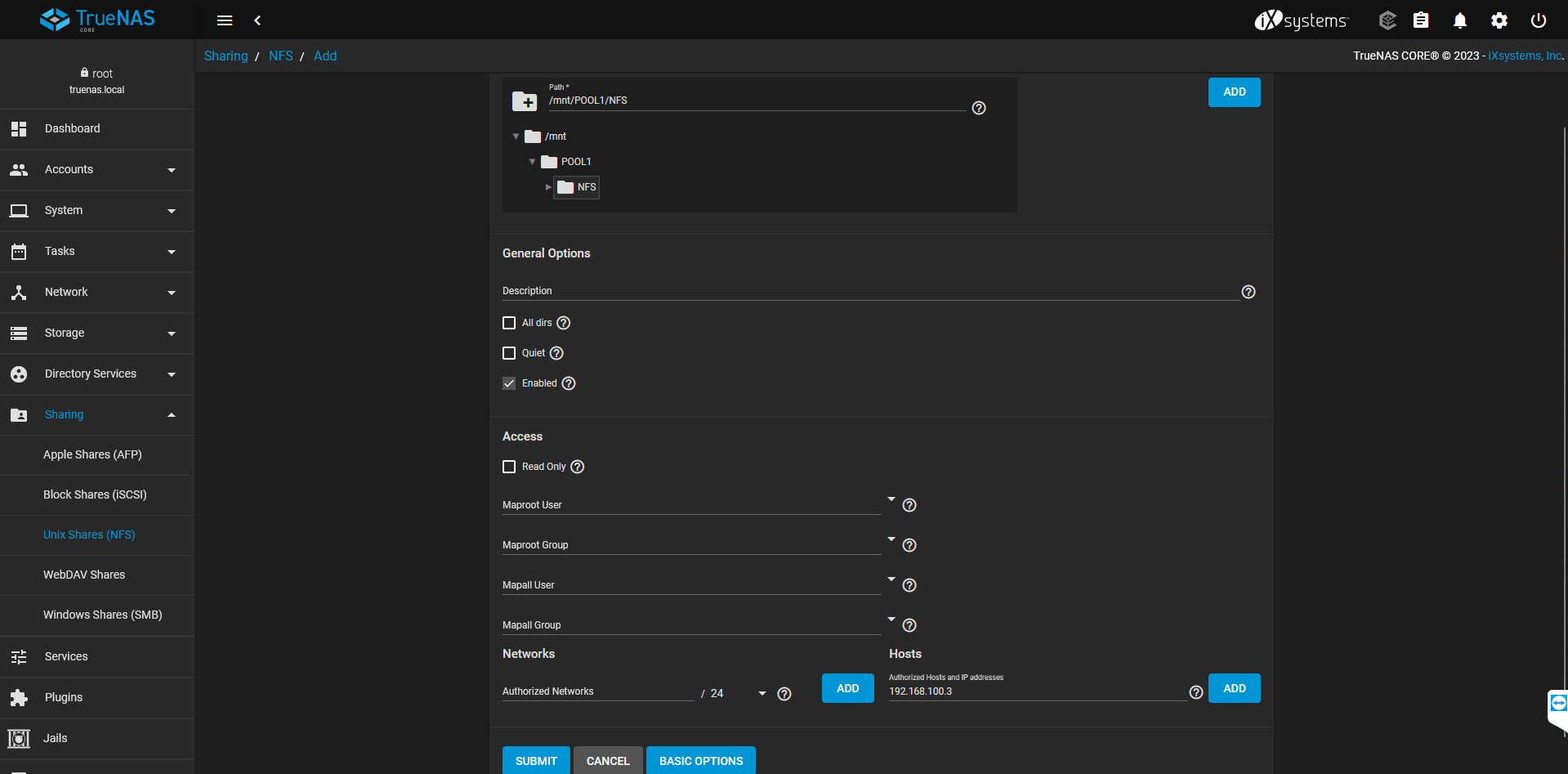Open the Mapall User dropdown
The width and height of the screenshot is (1568, 774).
click(x=891, y=579)
